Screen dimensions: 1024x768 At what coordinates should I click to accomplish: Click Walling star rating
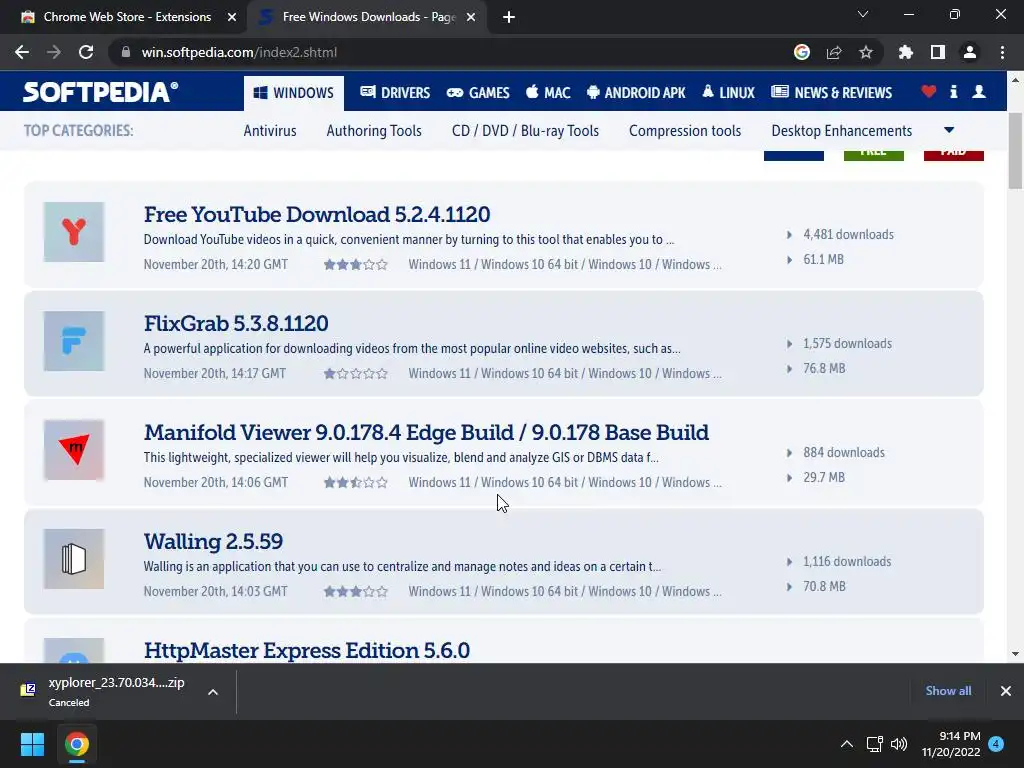[x=356, y=592]
